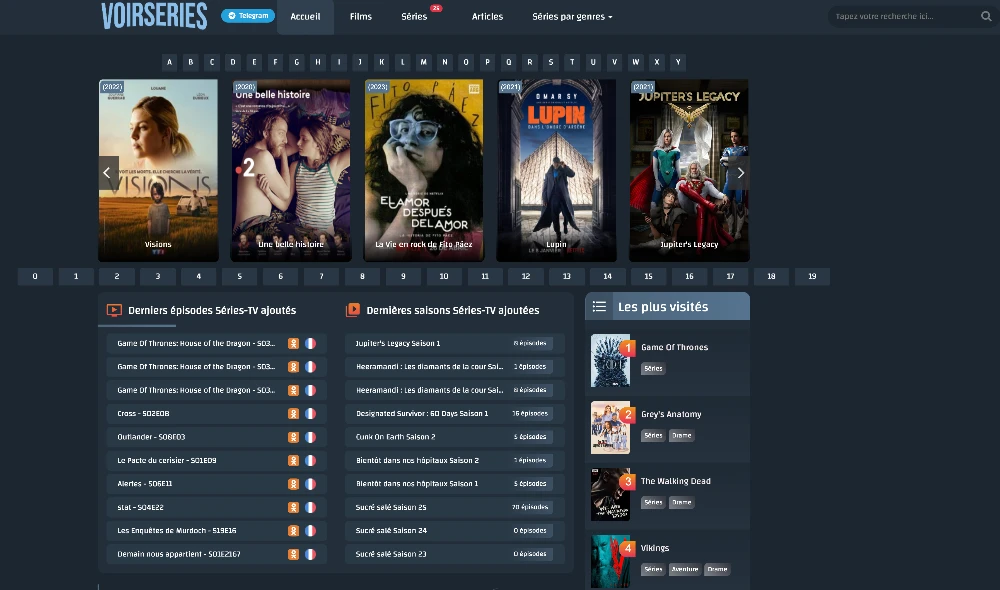
Task: Click the Derniers épisodes section icon
Action: 114,311
